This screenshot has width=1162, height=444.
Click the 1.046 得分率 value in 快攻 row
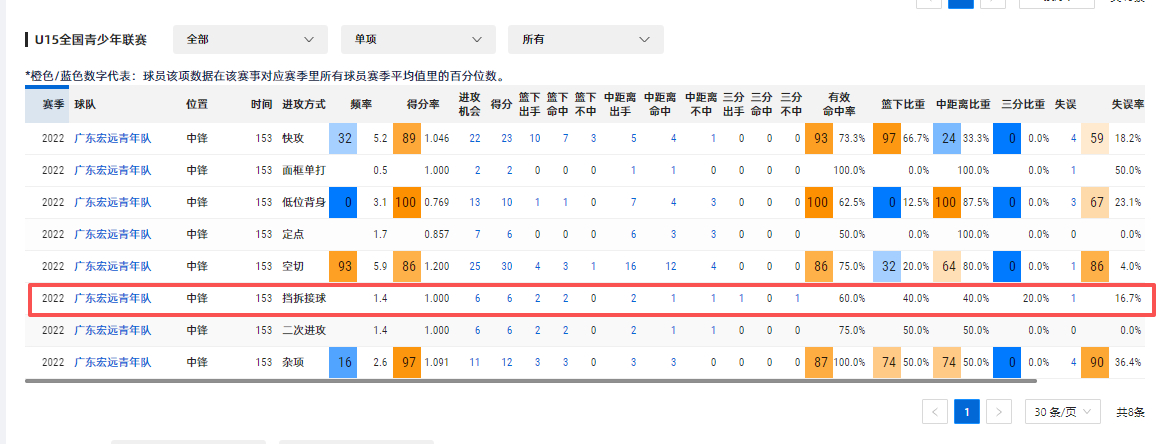436,139
